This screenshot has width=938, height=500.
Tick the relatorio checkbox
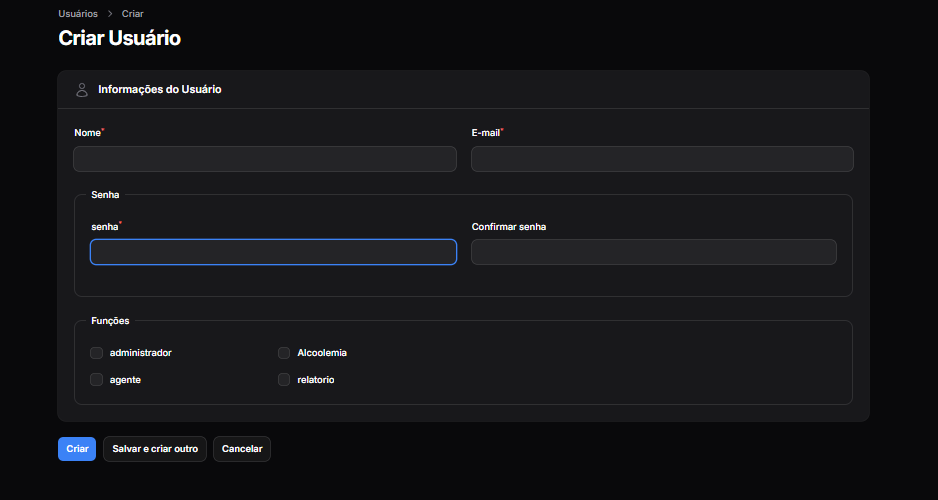tap(284, 380)
